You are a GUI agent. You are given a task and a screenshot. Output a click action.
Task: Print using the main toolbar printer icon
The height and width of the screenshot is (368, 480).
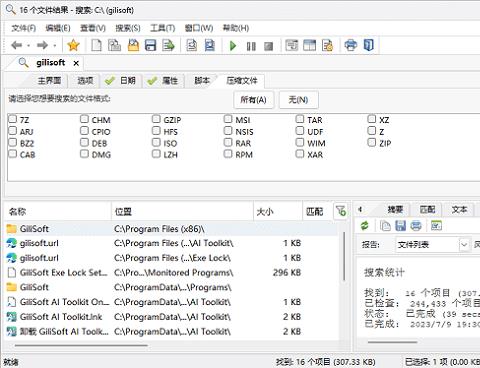(x=351, y=45)
